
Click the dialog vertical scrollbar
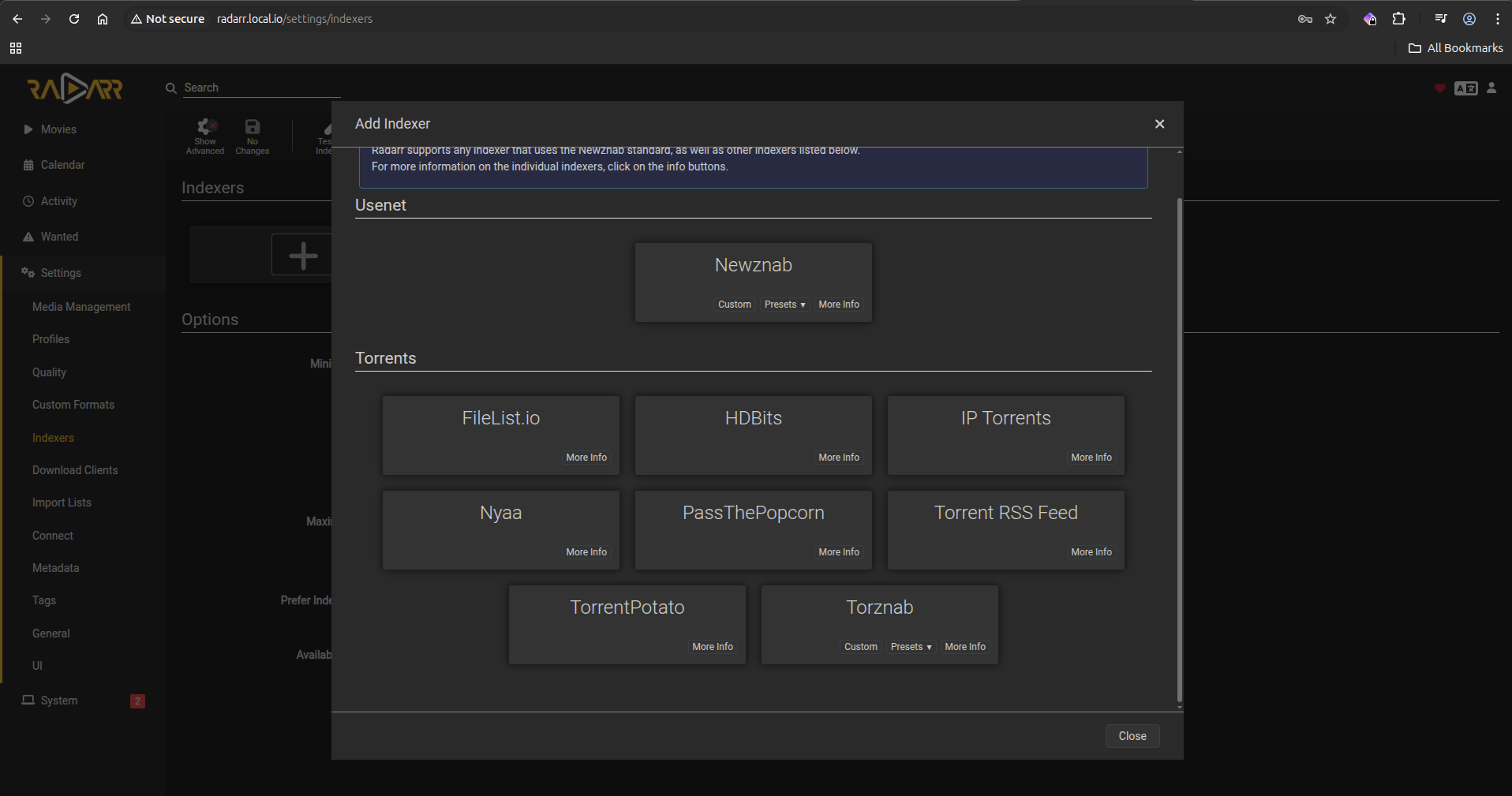(1179, 450)
